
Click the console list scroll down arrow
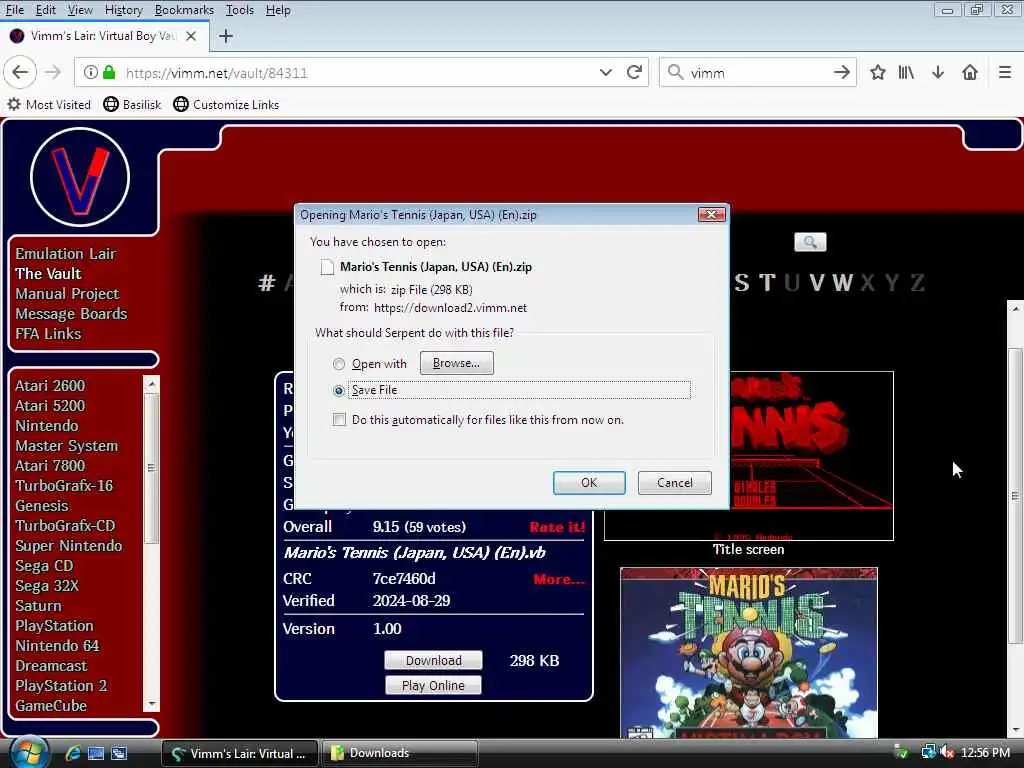point(152,704)
